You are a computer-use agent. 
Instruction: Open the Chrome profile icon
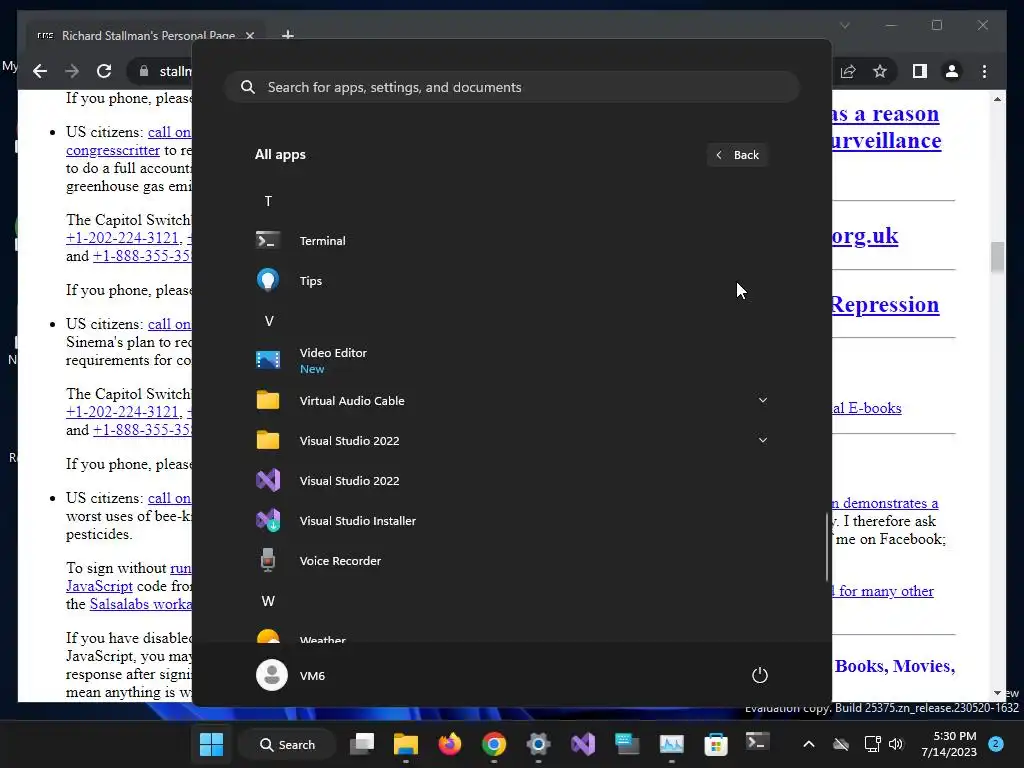pyautogui.click(x=952, y=71)
